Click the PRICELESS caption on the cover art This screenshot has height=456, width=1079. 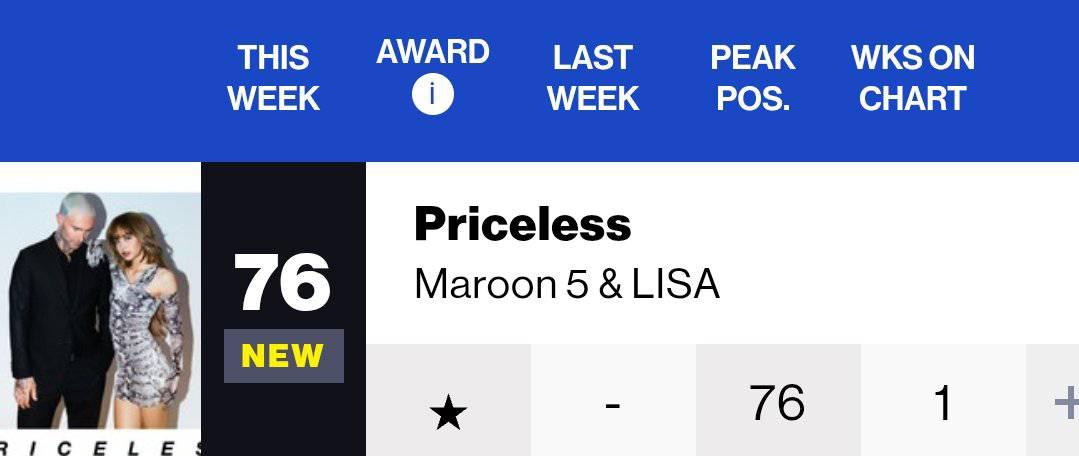(x=100, y=448)
